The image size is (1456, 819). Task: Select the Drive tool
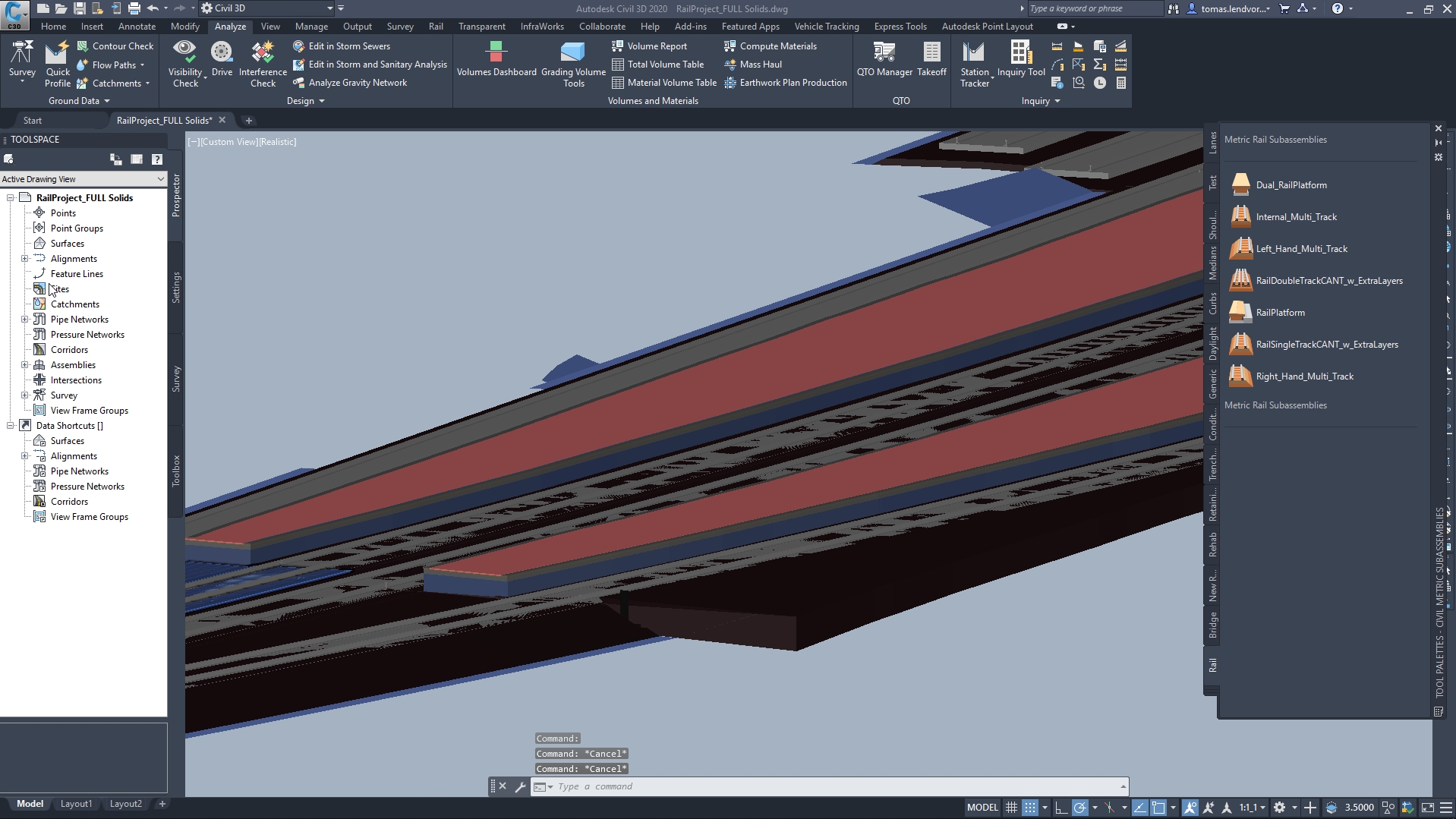coord(222,61)
